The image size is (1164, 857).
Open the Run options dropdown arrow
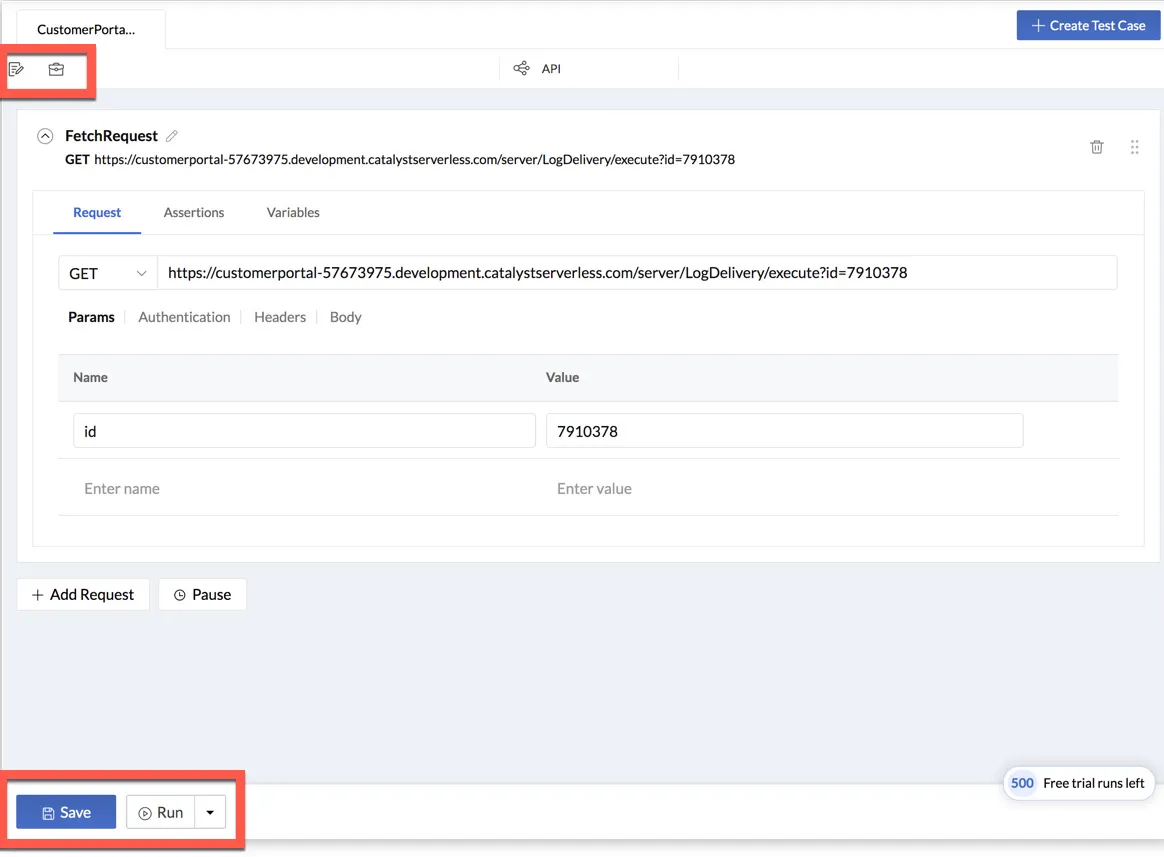pos(210,812)
